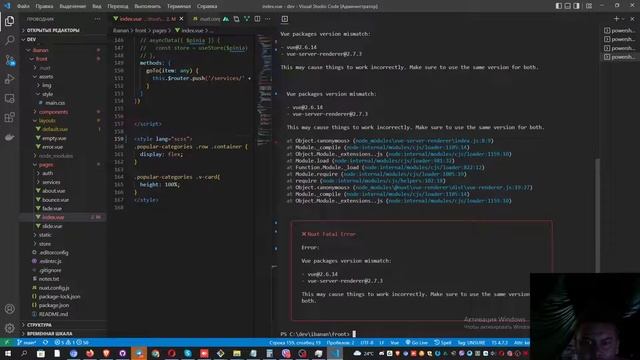Open the Справка menu
This screenshot has height=360, width=640.
(x=207, y=6)
